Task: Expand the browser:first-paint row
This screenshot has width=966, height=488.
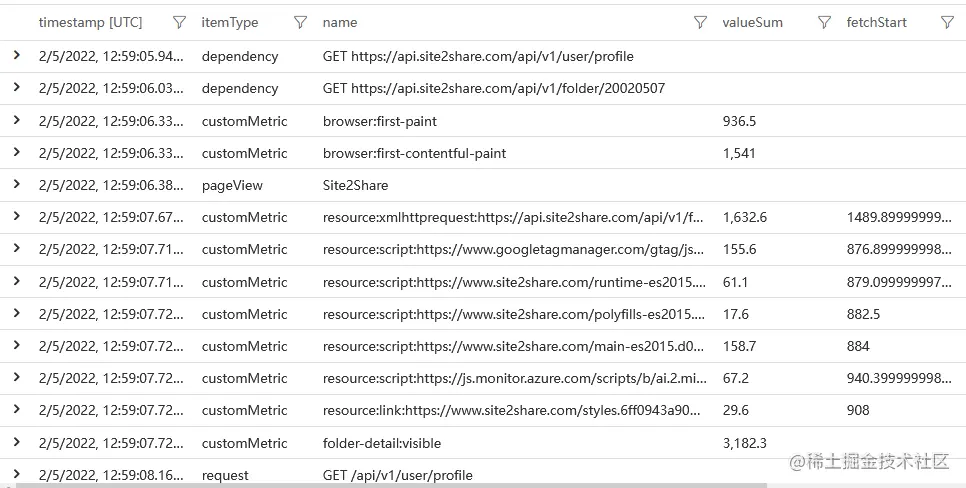Action: (x=17, y=120)
